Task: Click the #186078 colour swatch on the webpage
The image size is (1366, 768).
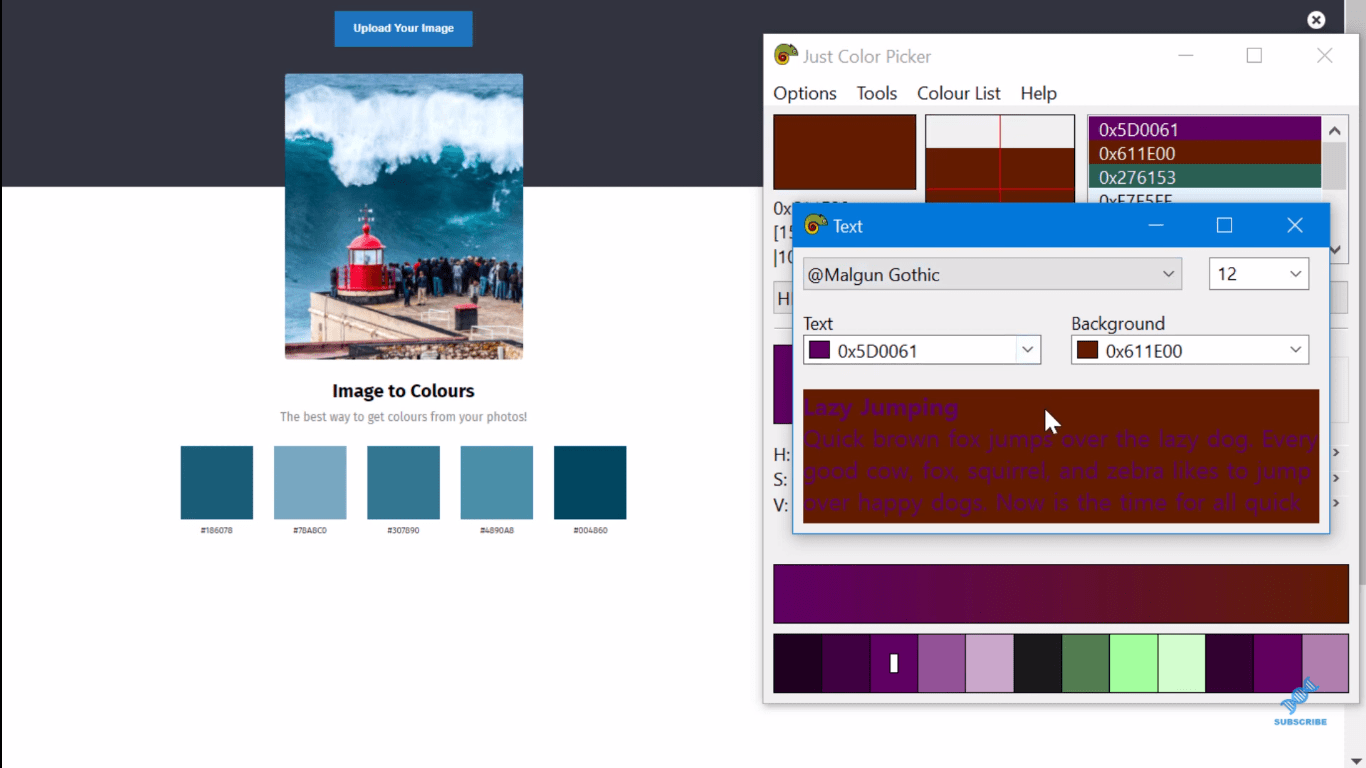Action: click(x=217, y=483)
